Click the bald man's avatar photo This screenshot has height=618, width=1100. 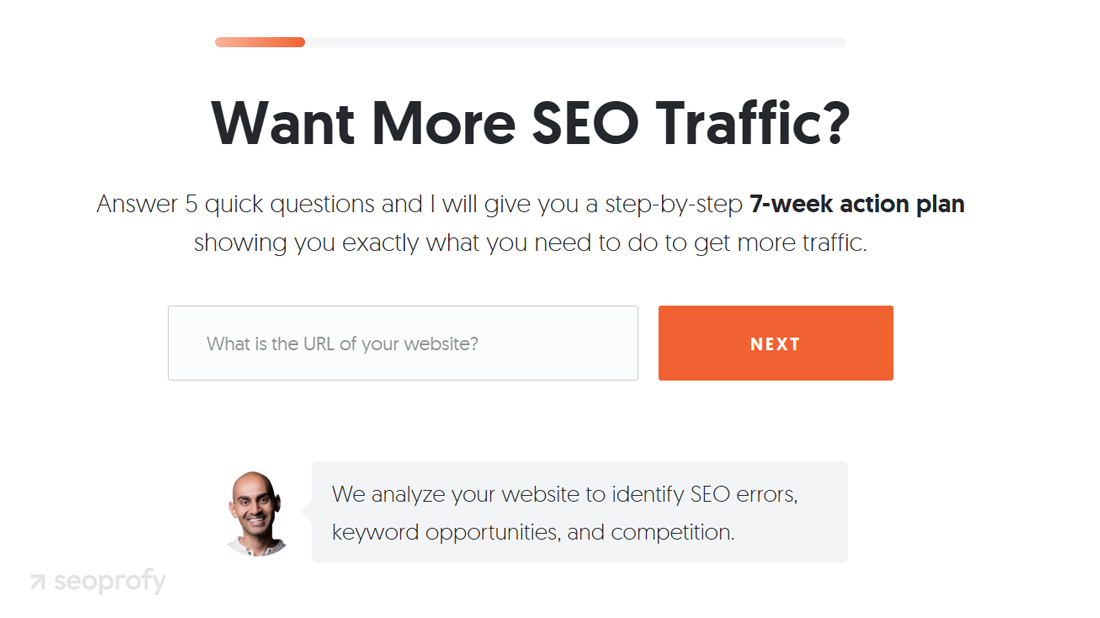click(257, 512)
